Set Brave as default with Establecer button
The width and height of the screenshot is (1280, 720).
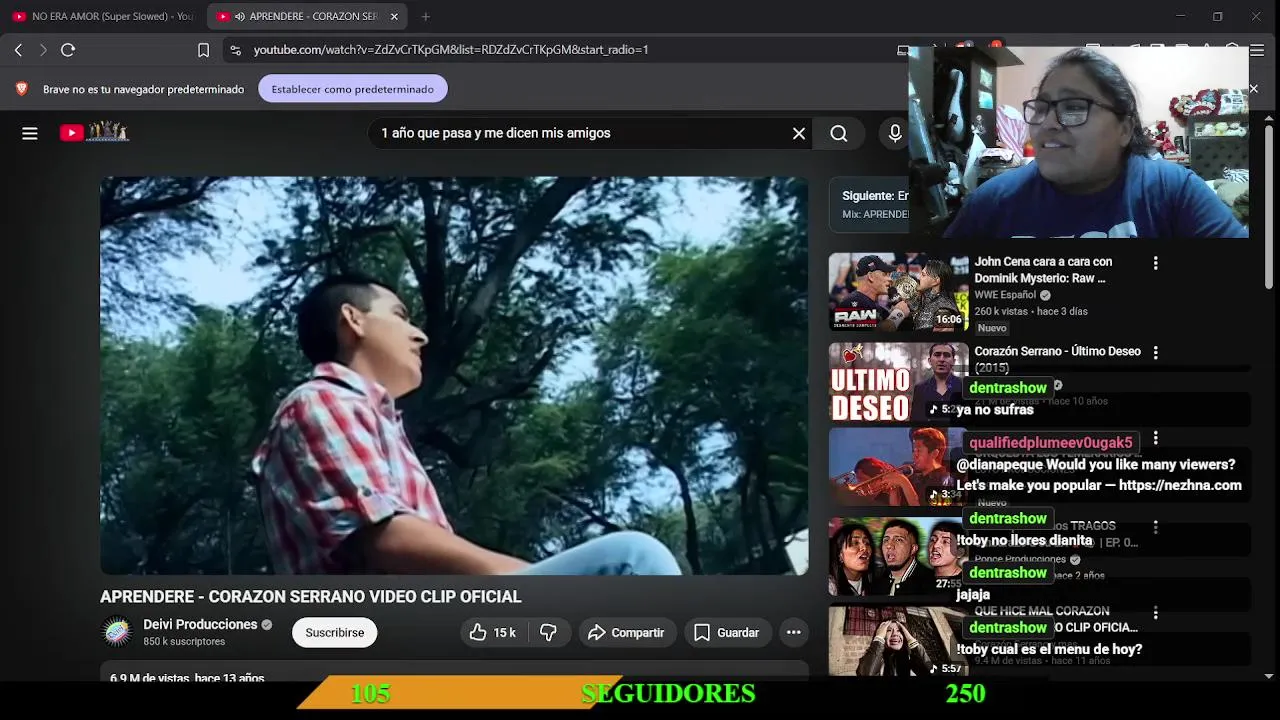click(x=352, y=89)
